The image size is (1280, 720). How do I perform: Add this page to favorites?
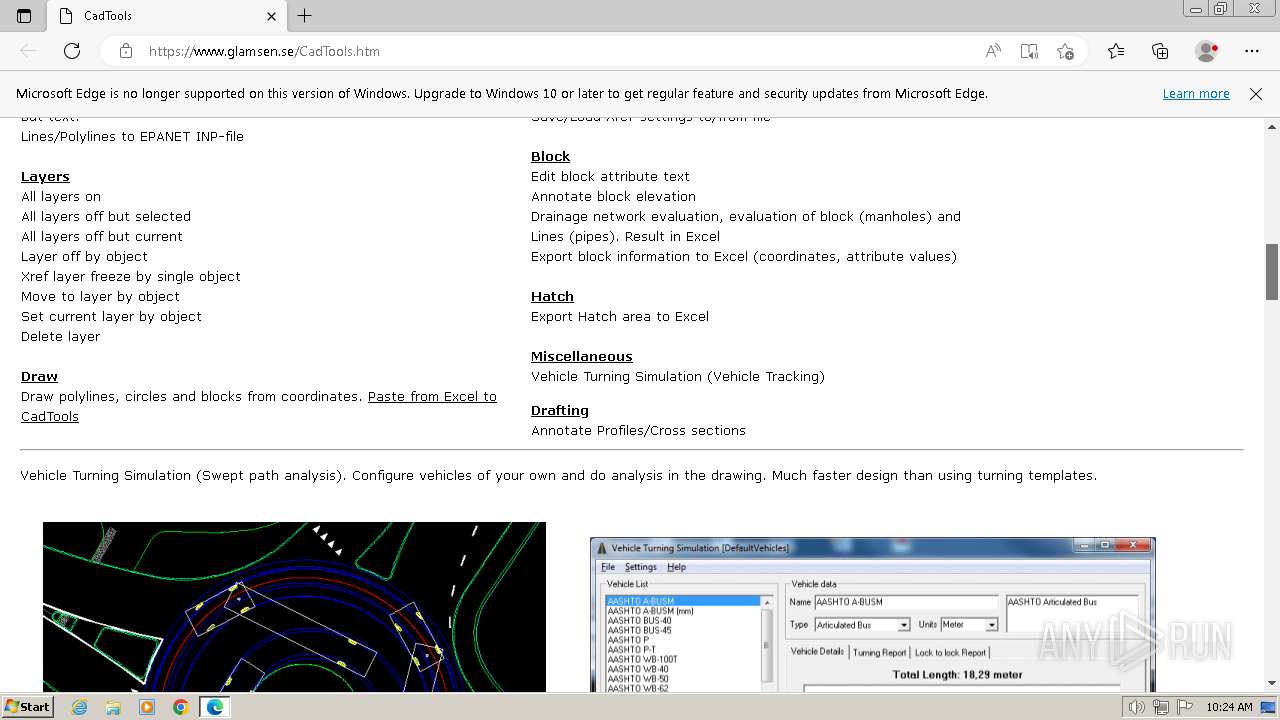[x=1065, y=51]
